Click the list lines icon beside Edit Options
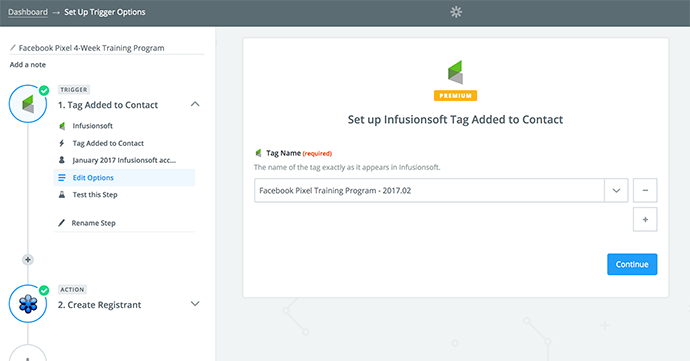Image resolution: width=690 pixels, height=361 pixels. coord(62,177)
